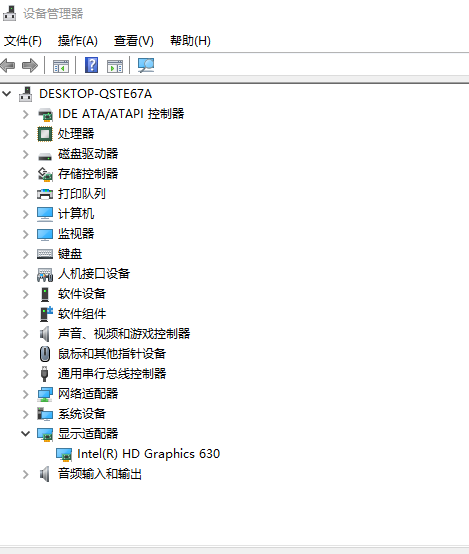Open the 操作(A) menu
469x554 pixels.
pyautogui.click(x=78, y=41)
